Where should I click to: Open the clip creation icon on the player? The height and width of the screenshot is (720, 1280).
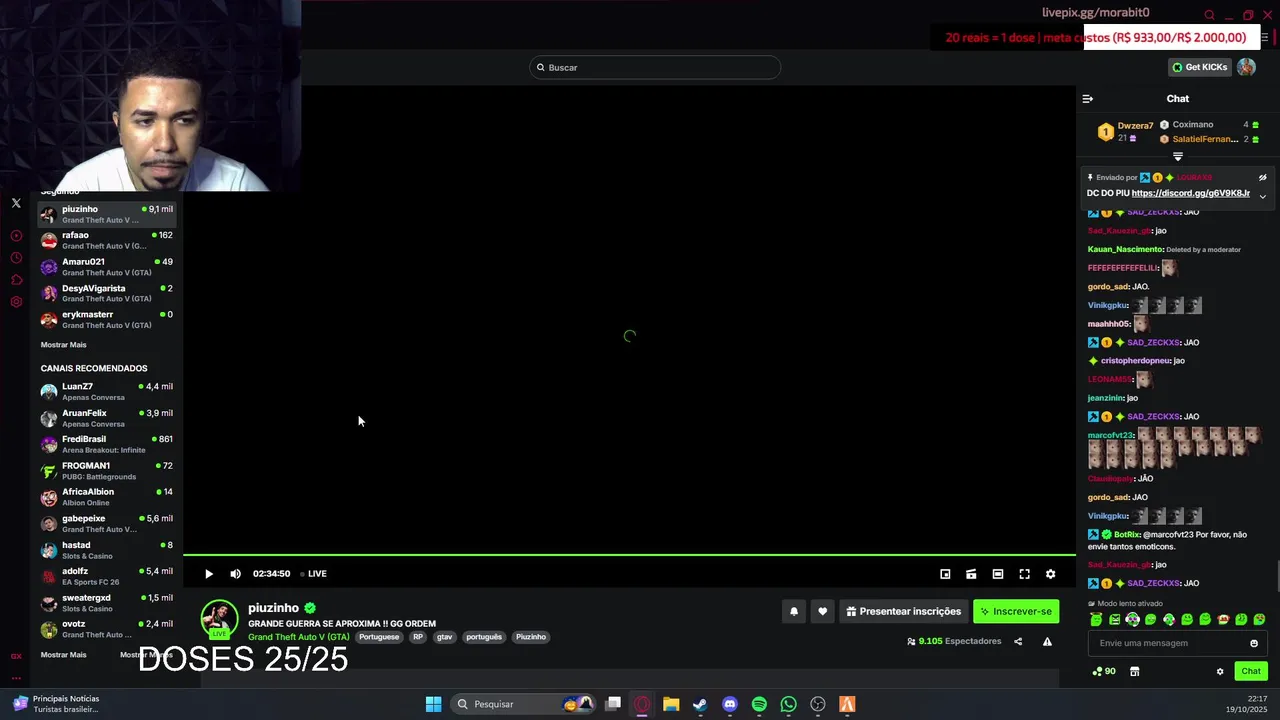(x=971, y=574)
